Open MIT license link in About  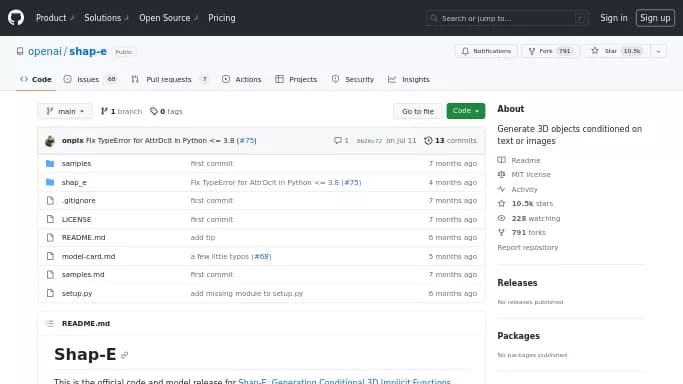[x=524, y=174]
